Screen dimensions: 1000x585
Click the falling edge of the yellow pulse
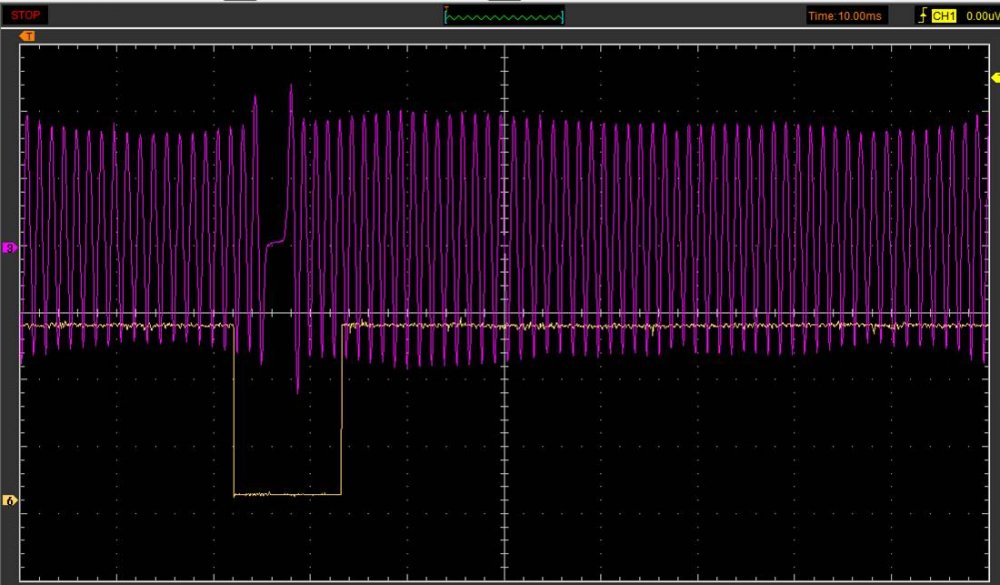234,410
